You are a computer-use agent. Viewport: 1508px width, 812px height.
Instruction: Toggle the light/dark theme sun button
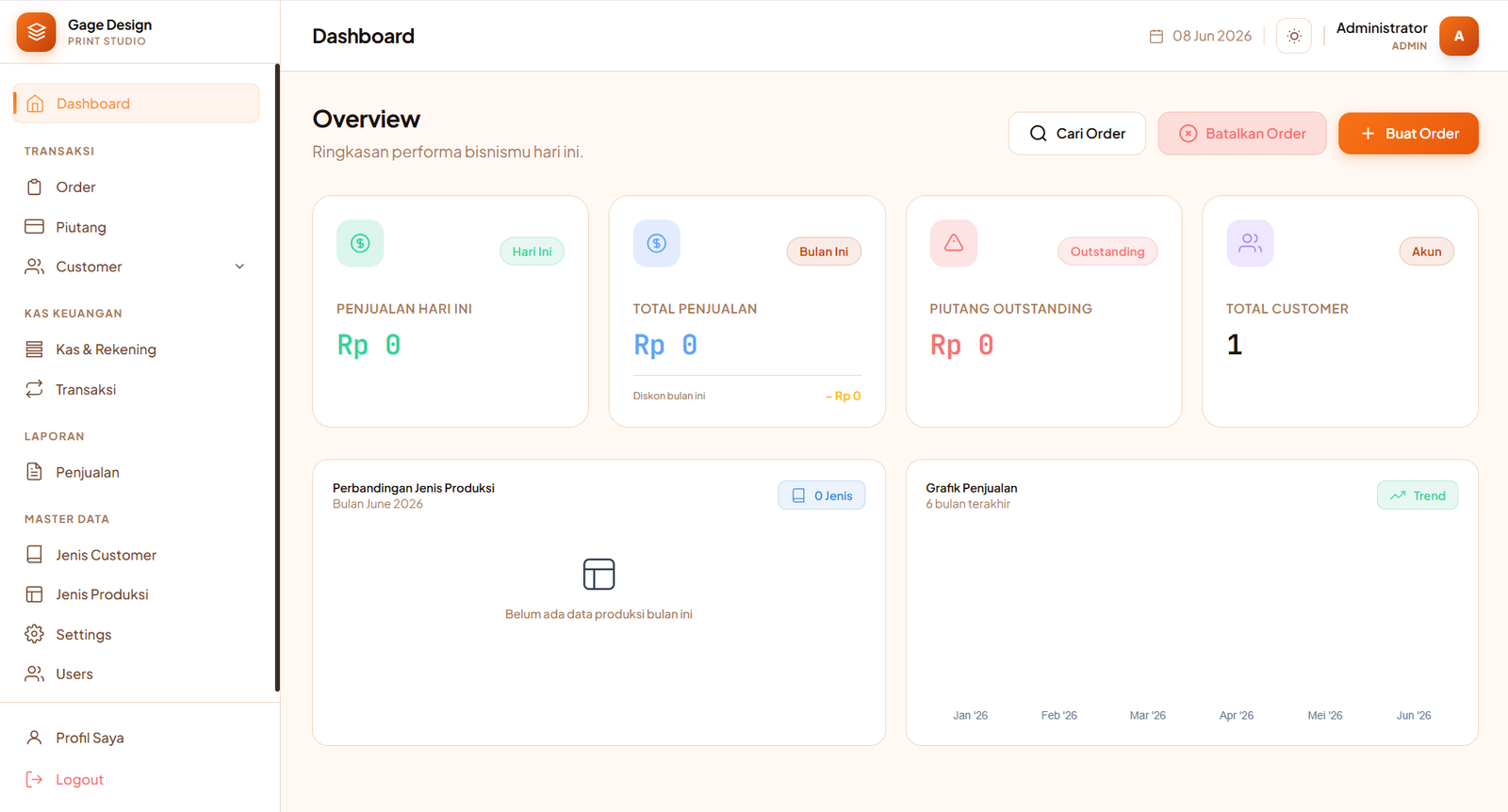click(x=1294, y=36)
